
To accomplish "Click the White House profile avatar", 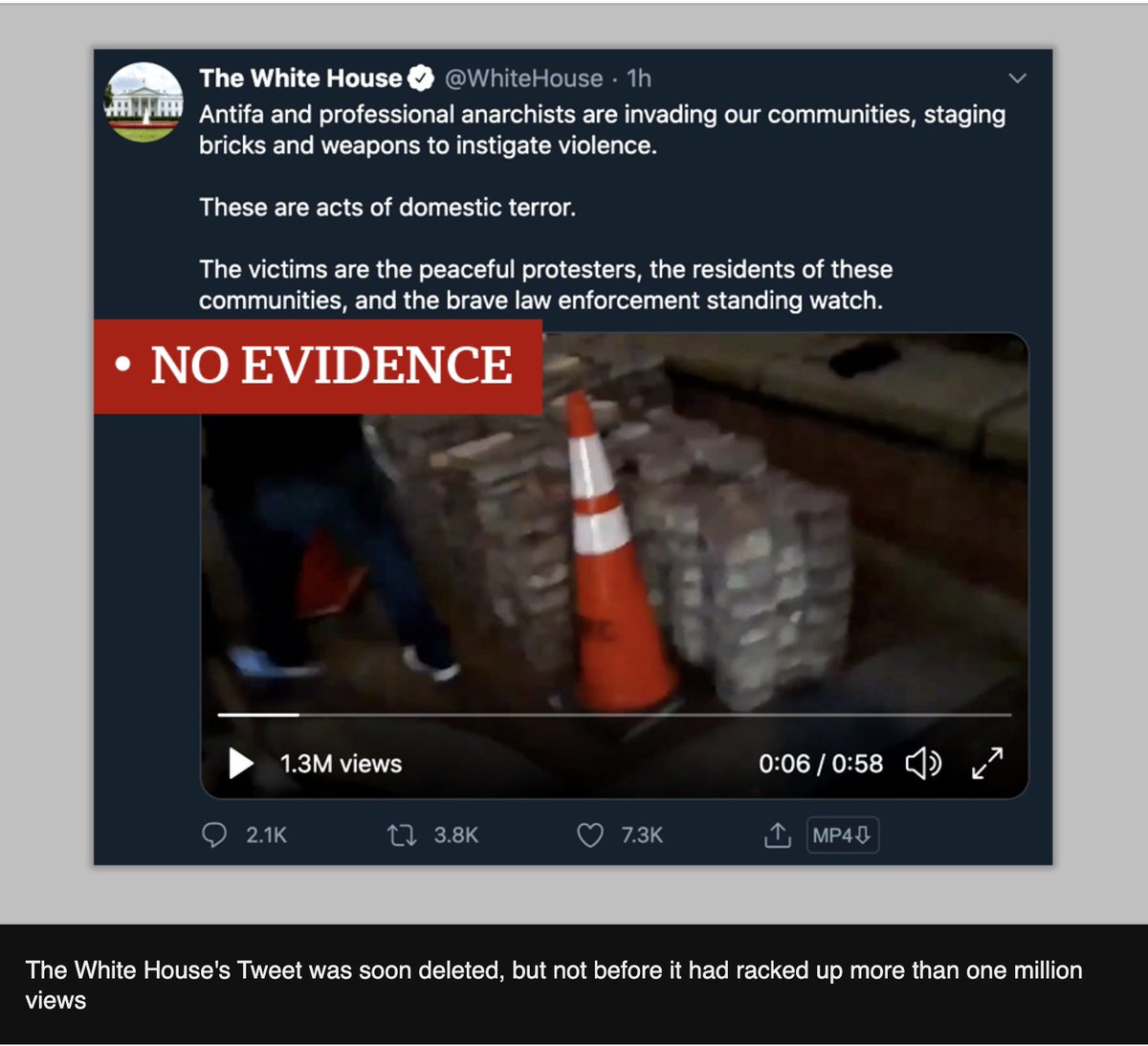I will pyautogui.click(x=143, y=101).
